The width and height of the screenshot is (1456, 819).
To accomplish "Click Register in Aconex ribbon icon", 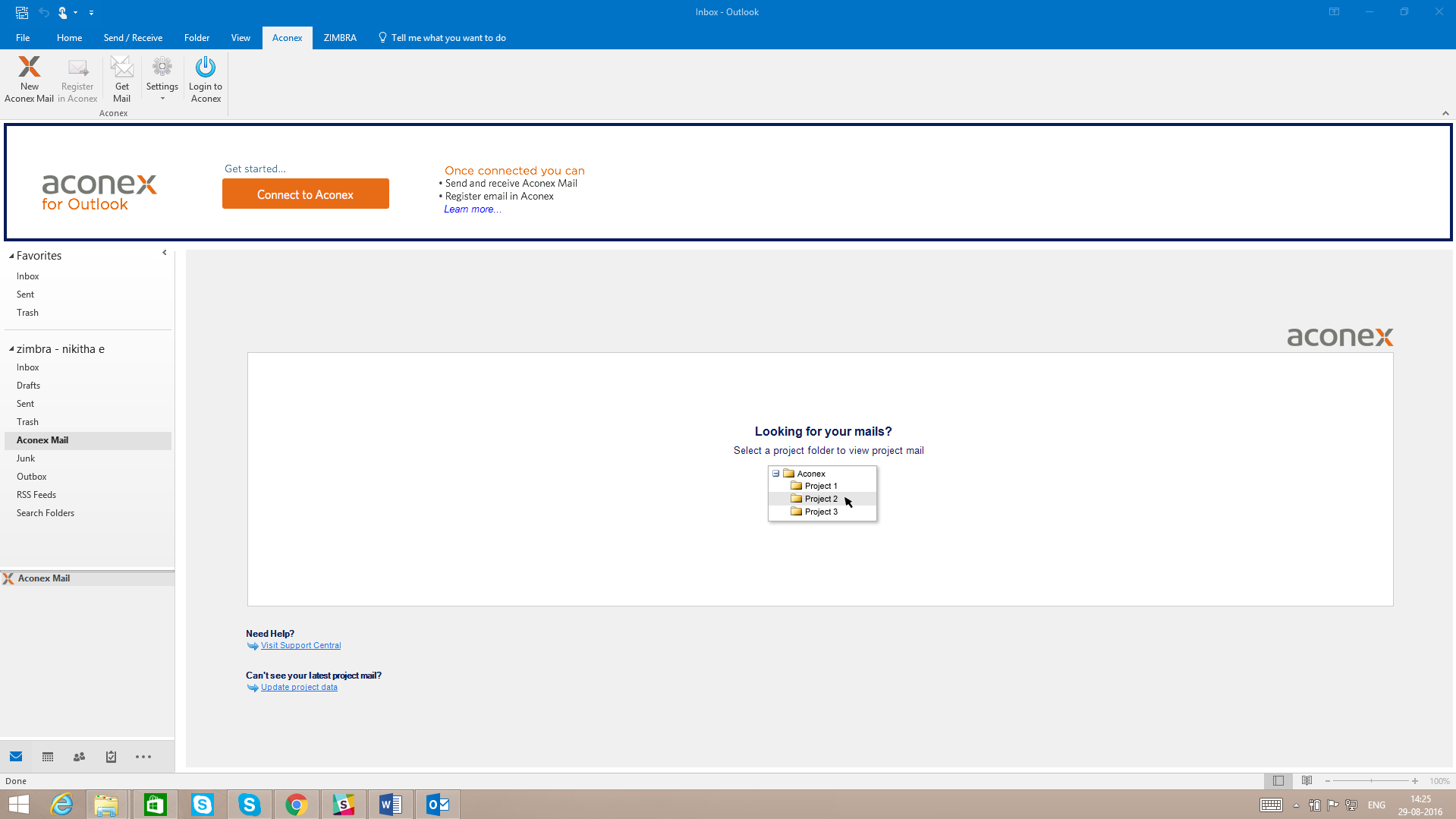I will (77, 79).
